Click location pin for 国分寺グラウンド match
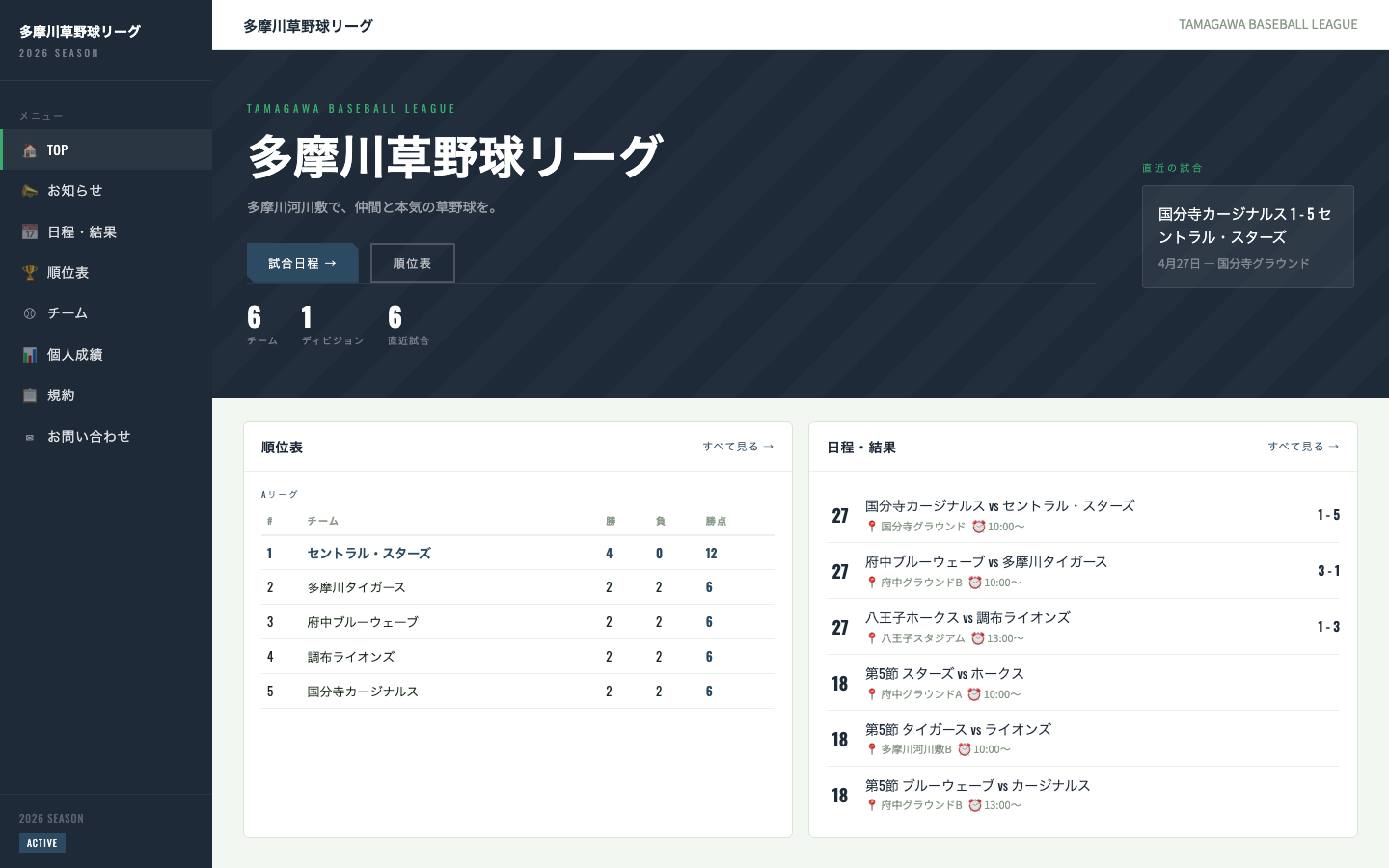Screen dimensions: 1389x868 point(871,527)
